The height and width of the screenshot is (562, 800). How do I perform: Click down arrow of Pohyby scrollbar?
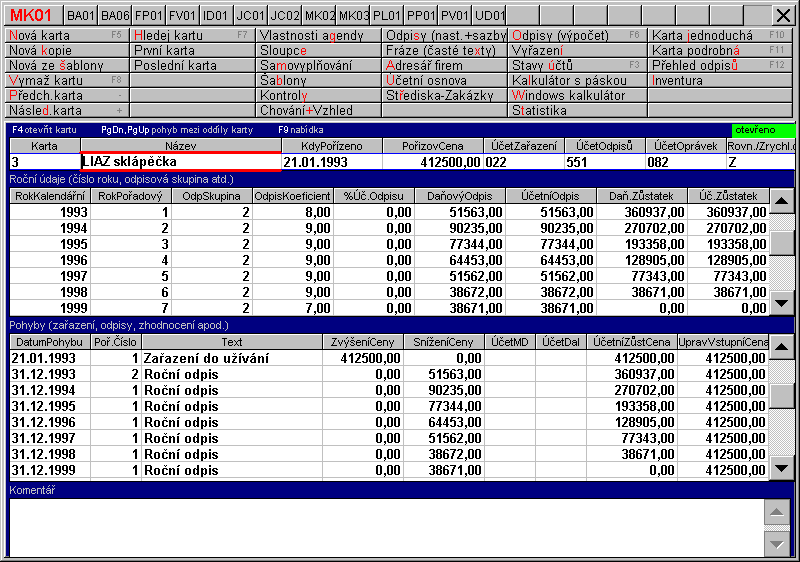tap(782, 468)
